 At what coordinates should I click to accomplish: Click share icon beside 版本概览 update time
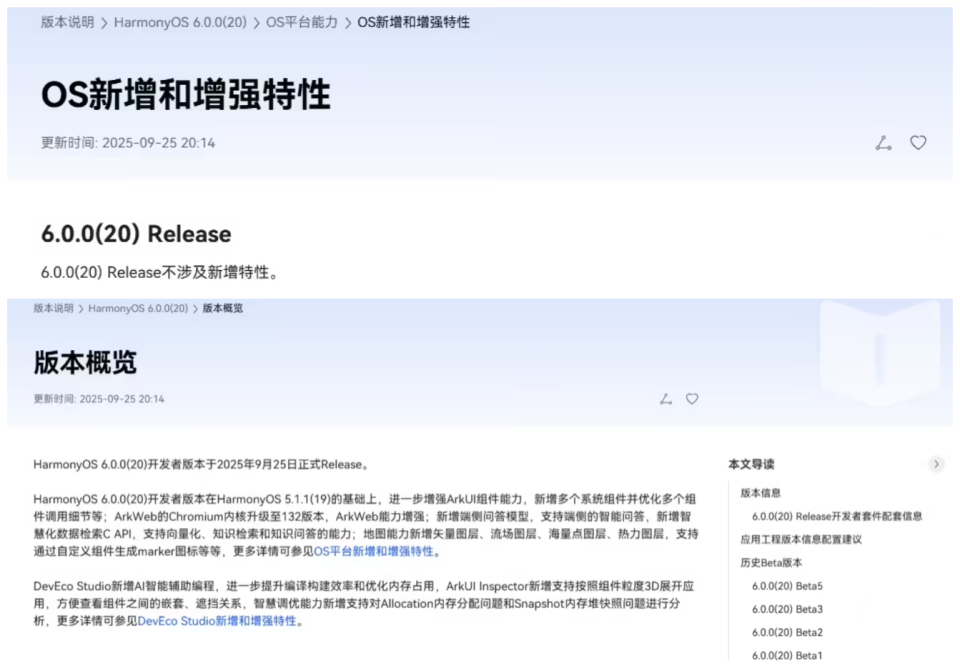(x=666, y=399)
